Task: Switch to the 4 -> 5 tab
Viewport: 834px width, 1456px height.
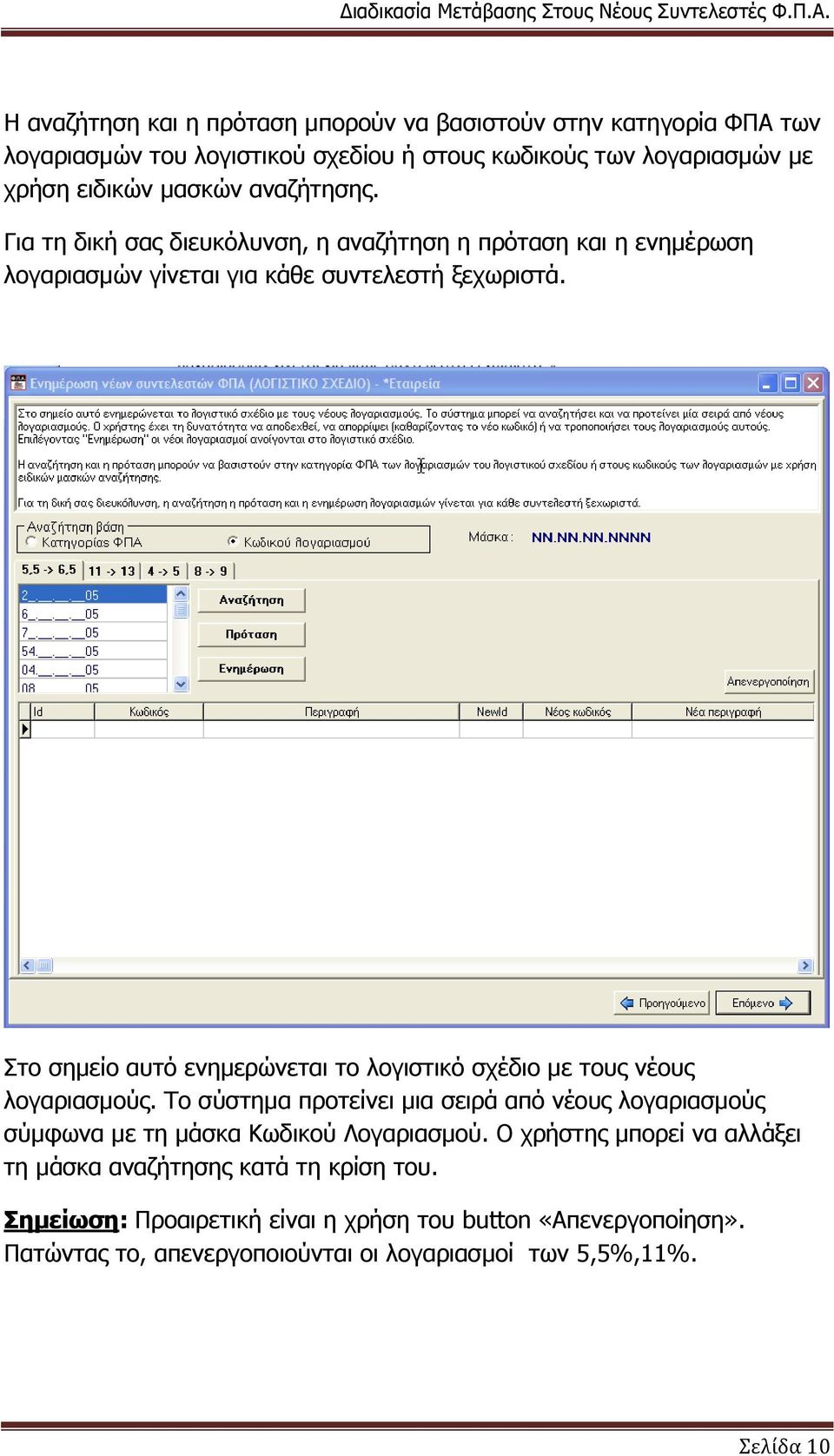Action: pos(163,571)
